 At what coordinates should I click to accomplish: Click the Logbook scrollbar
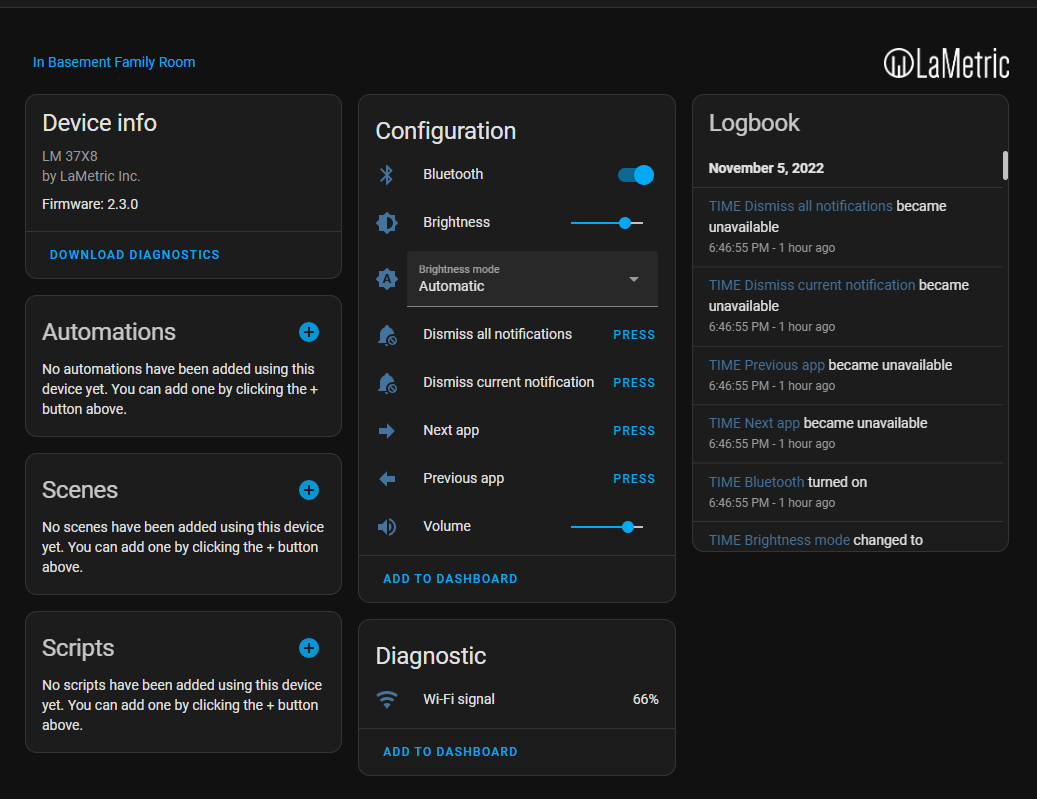[1005, 165]
